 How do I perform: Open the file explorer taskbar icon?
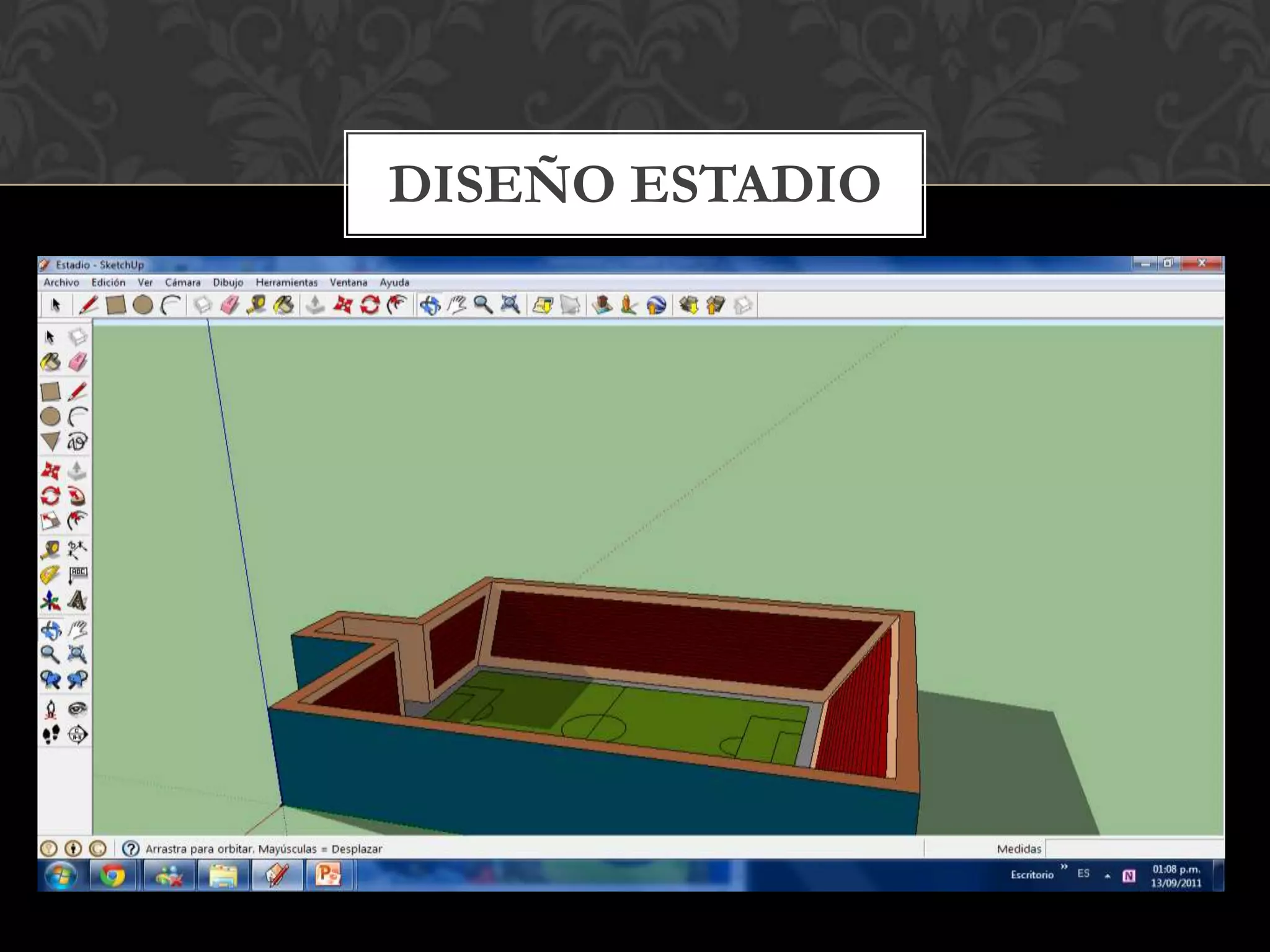[x=223, y=875]
